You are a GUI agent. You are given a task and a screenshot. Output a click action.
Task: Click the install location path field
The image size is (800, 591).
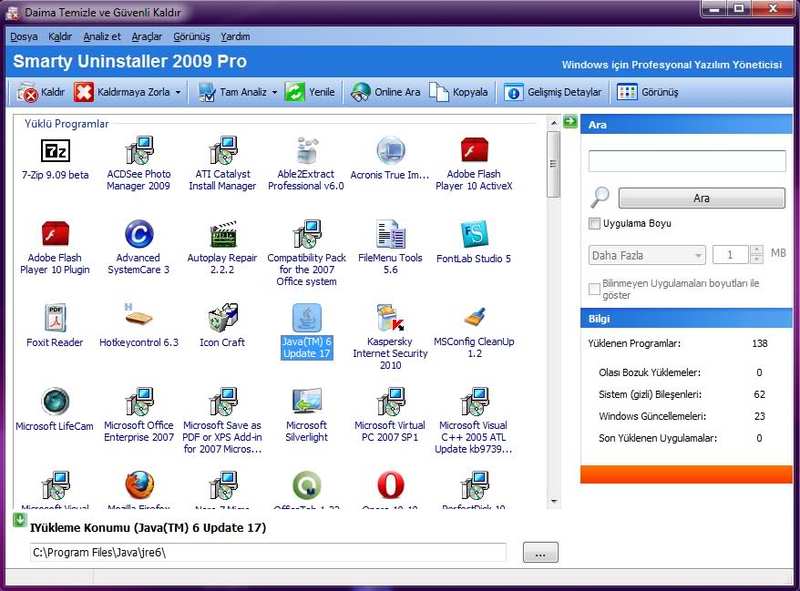pos(268,553)
